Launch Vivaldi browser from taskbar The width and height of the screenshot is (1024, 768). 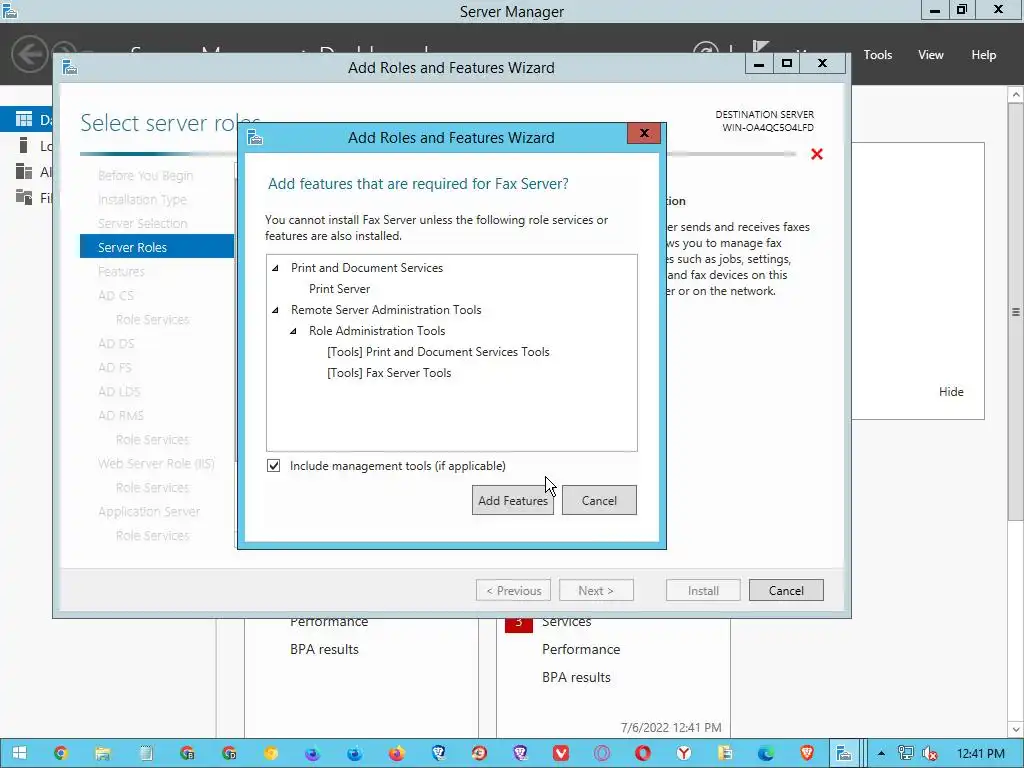coord(560,753)
